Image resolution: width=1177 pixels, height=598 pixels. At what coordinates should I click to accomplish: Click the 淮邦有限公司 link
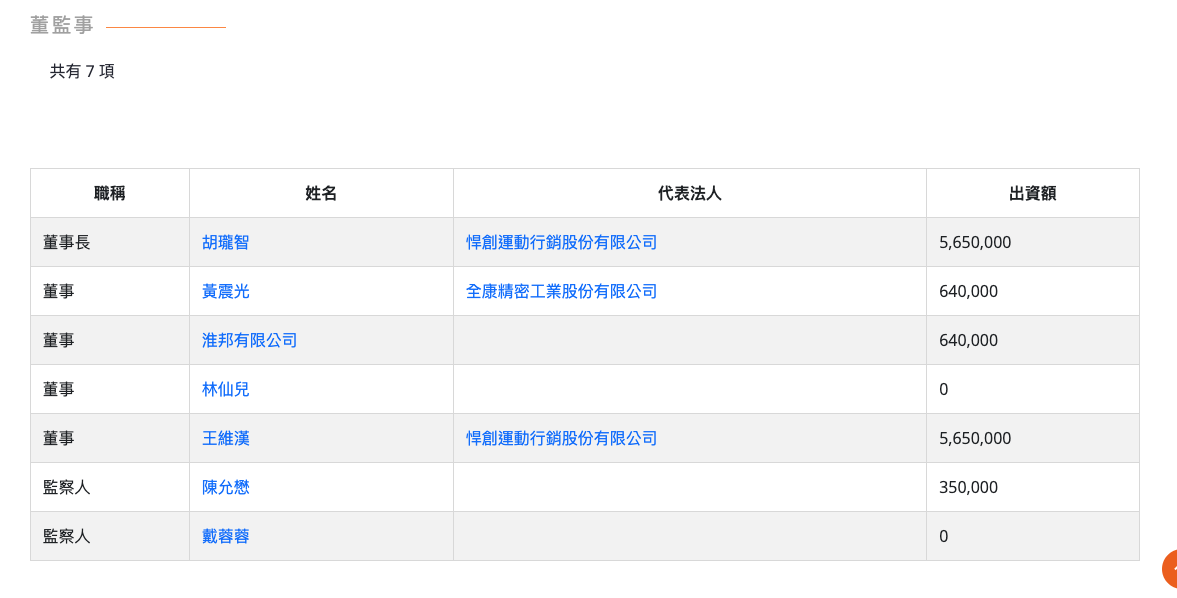pyautogui.click(x=249, y=340)
